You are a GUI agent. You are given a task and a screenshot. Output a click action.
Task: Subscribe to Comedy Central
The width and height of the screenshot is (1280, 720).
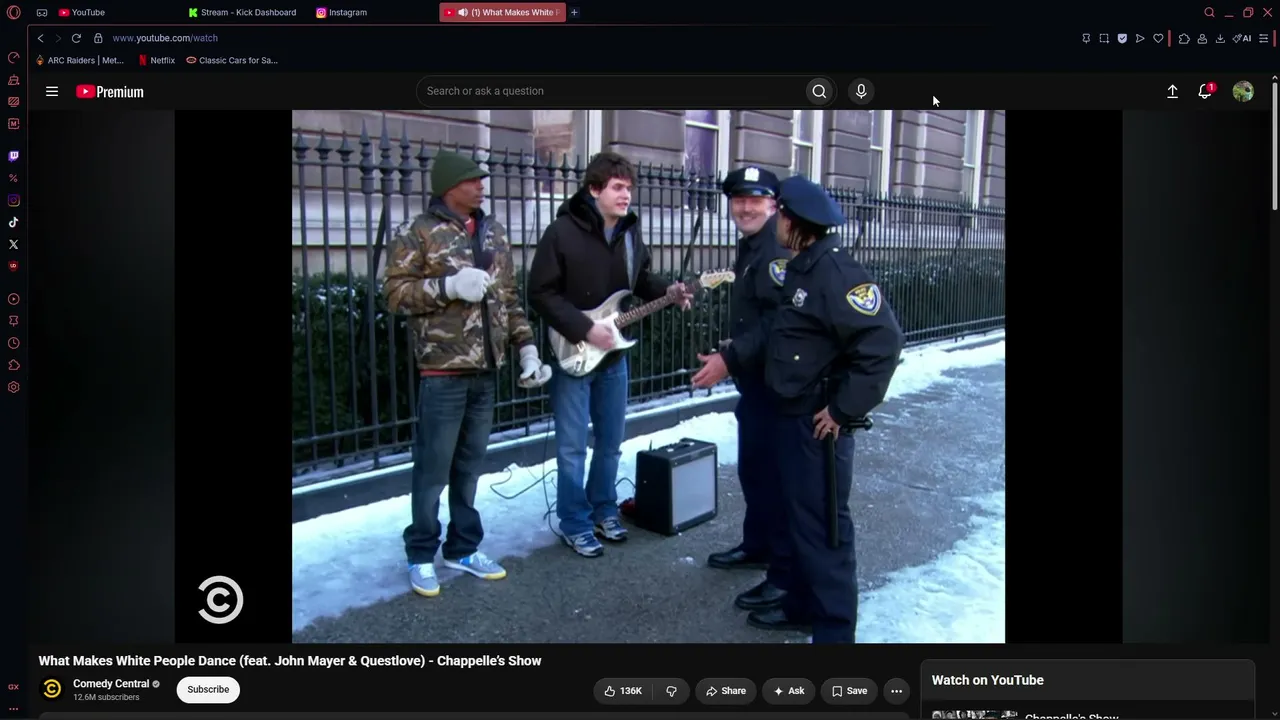click(208, 689)
